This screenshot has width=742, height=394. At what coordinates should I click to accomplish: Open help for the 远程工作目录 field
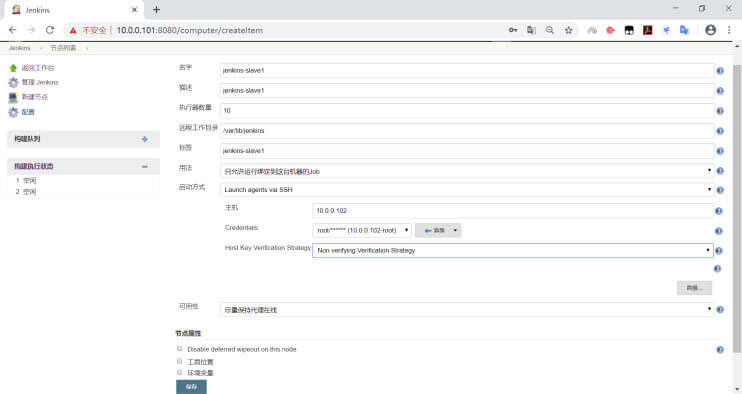pyautogui.click(x=720, y=131)
